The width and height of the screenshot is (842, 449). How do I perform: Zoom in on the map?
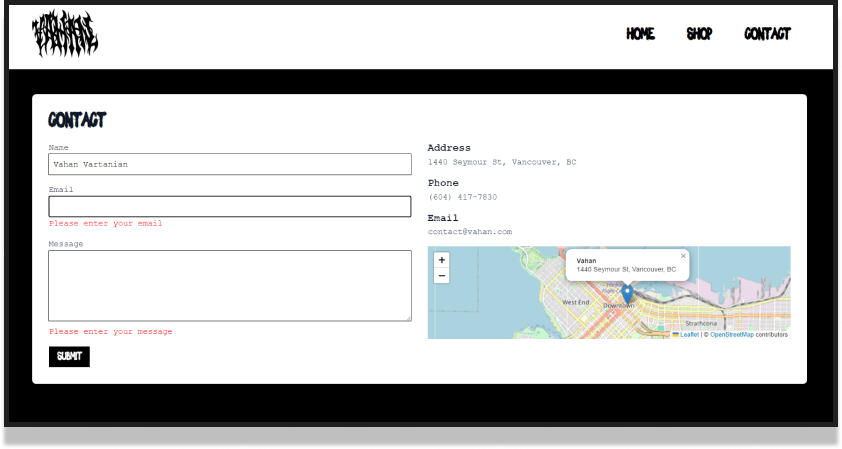point(441,260)
